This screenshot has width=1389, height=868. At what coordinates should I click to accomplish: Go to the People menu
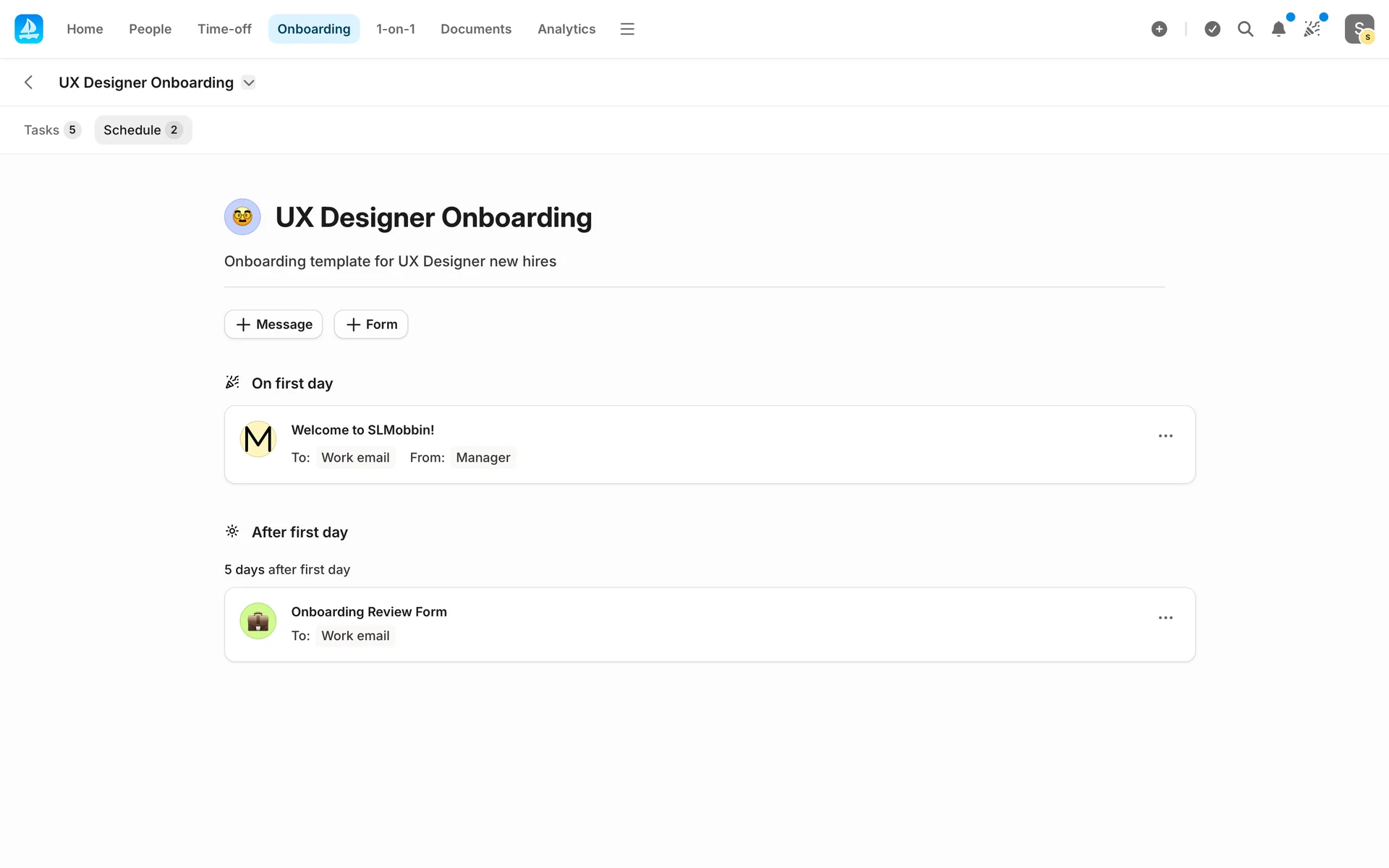[x=150, y=29]
